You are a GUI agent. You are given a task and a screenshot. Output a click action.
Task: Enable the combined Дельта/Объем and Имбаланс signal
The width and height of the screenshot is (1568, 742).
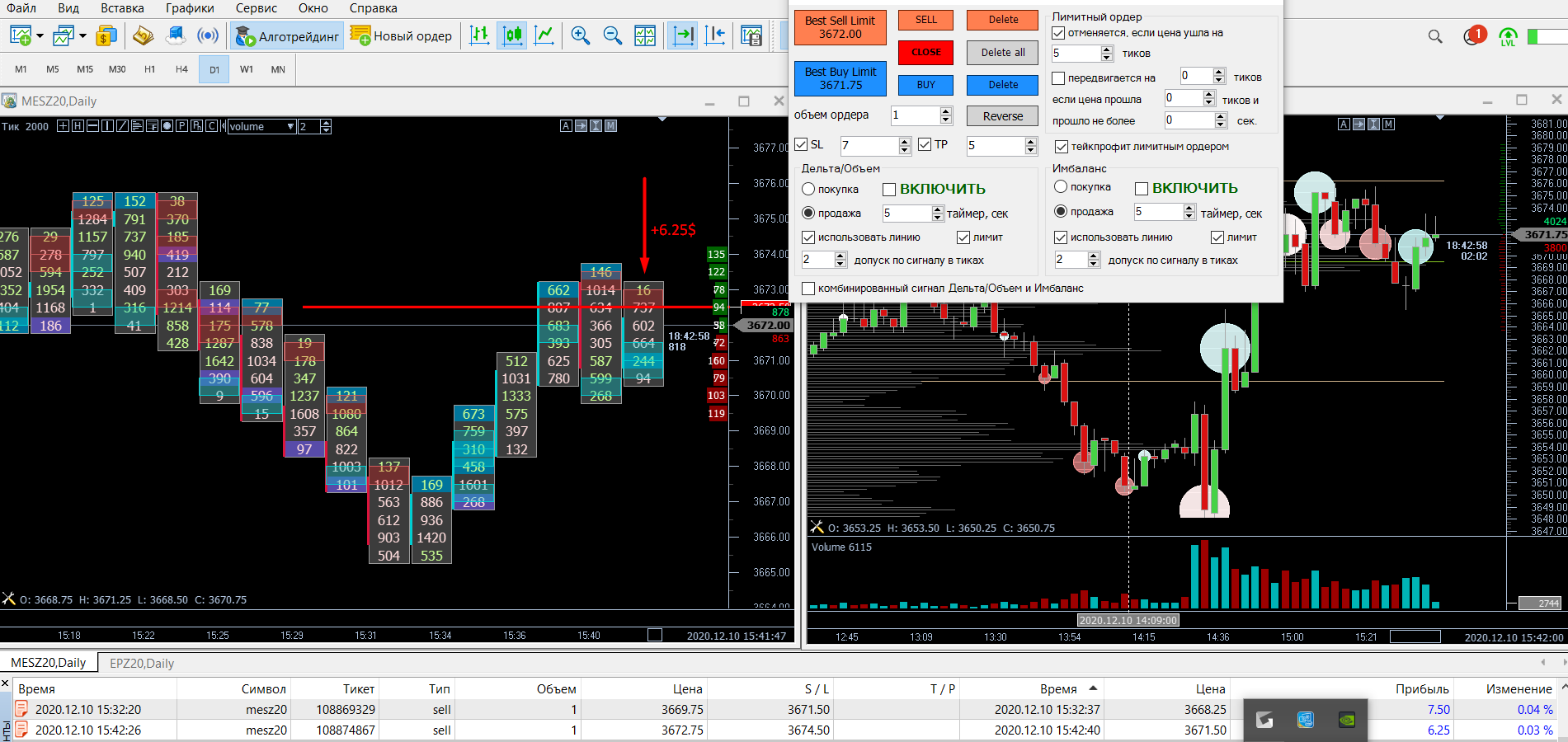pyautogui.click(x=808, y=289)
